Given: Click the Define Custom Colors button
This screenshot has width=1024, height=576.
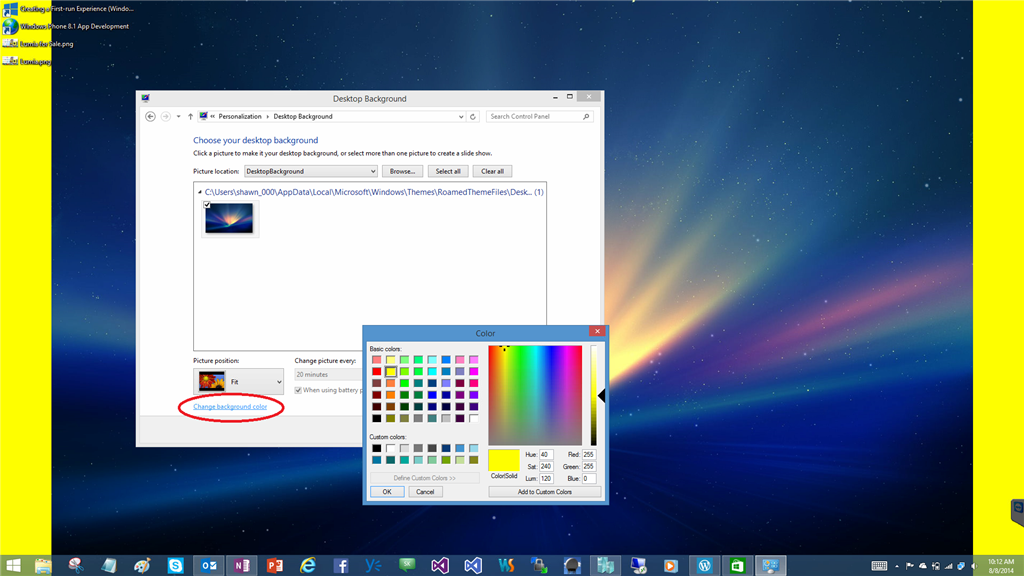Looking at the screenshot, I should [x=424, y=478].
